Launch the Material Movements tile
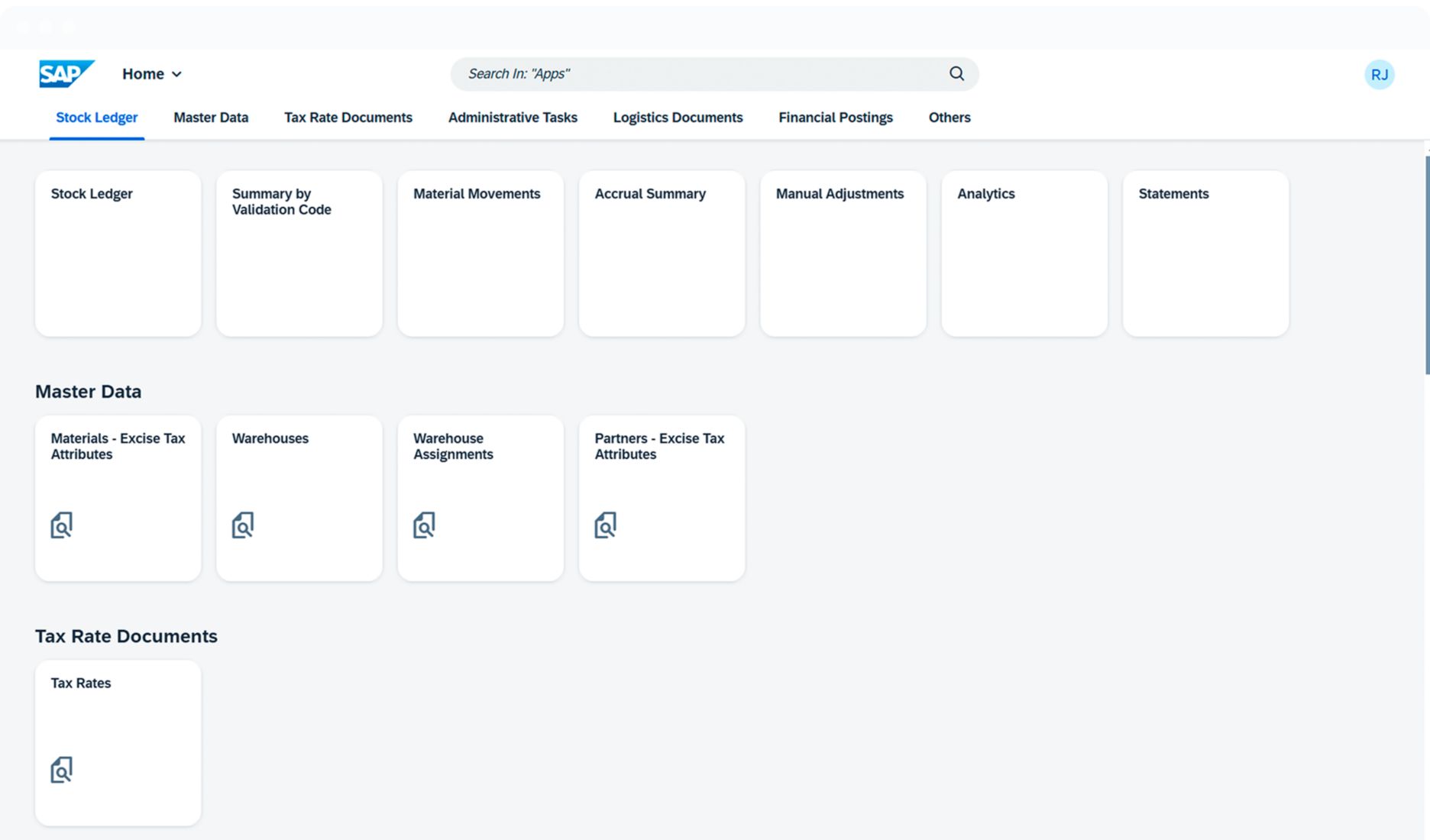This screenshot has height=840, width=1430. click(x=480, y=254)
